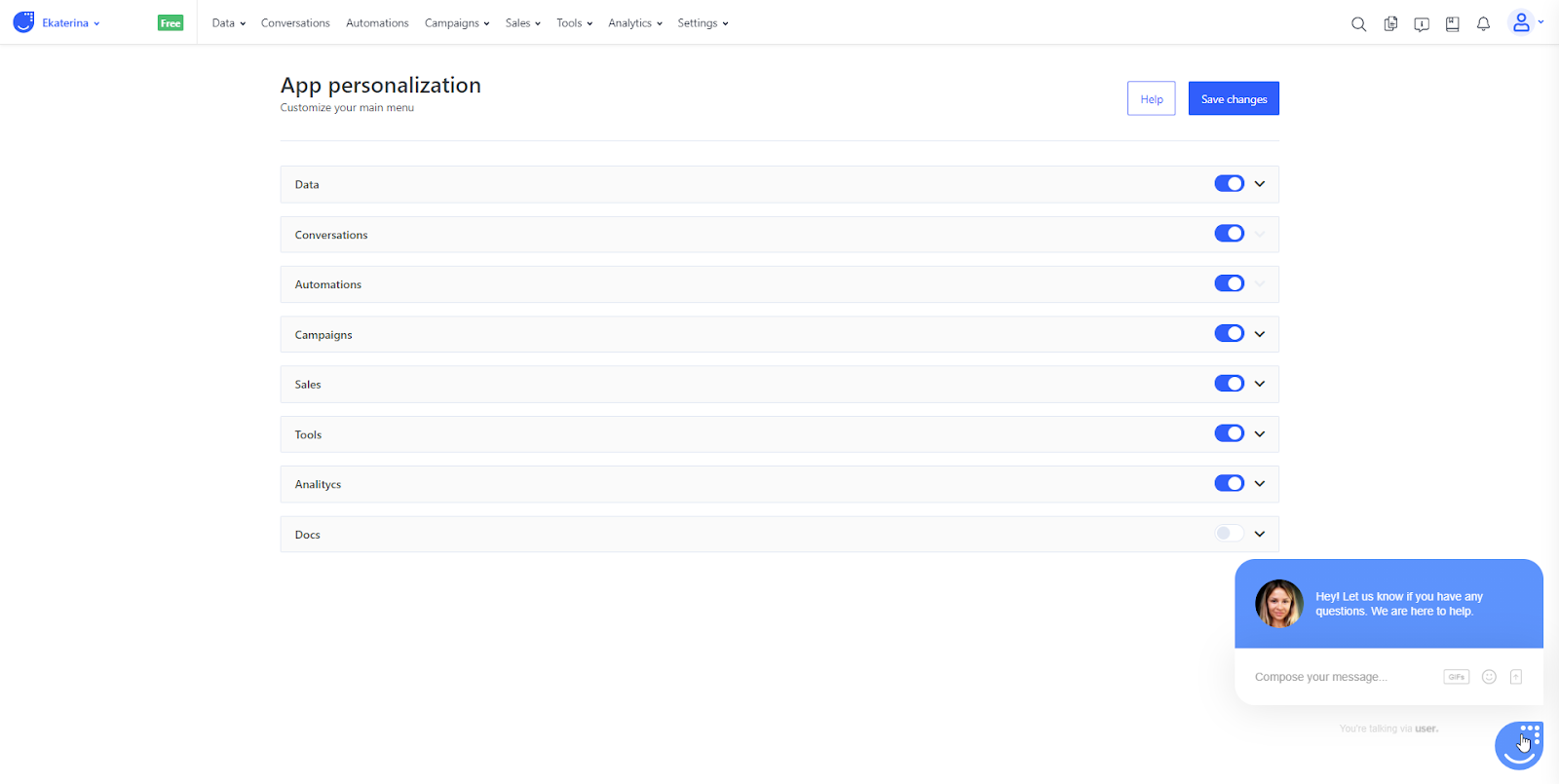The width and height of the screenshot is (1559, 784).
Task: Turn off the Conversations toggle
Action: tap(1229, 234)
